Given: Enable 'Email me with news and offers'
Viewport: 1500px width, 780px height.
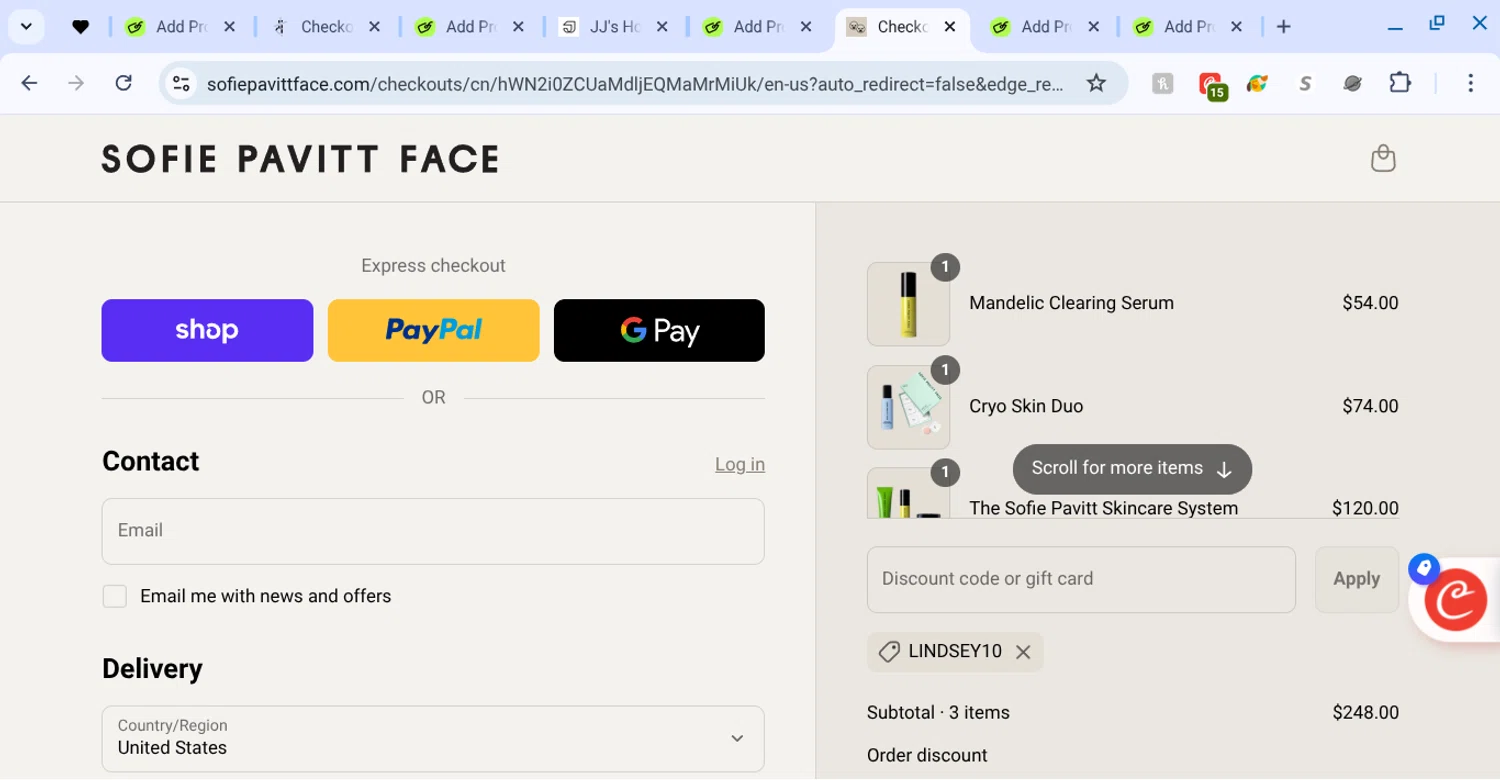Looking at the screenshot, I should click(115, 597).
